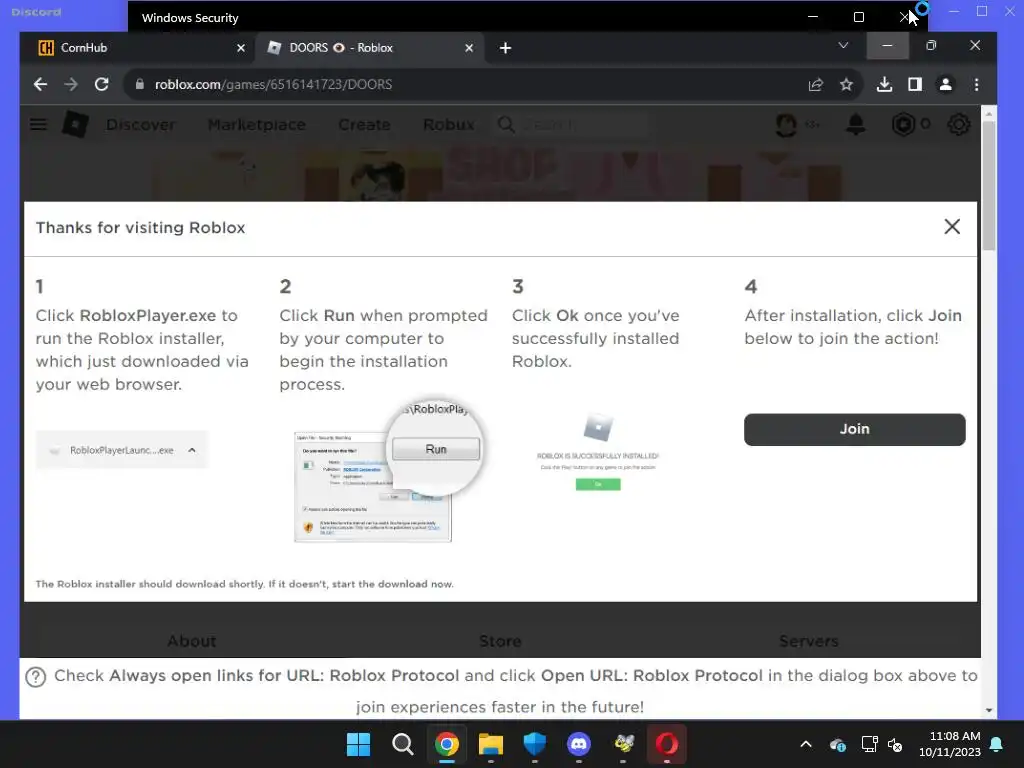Bookmark this page with the star icon
Image resolution: width=1024 pixels, height=768 pixels.
pyautogui.click(x=846, y=84)
